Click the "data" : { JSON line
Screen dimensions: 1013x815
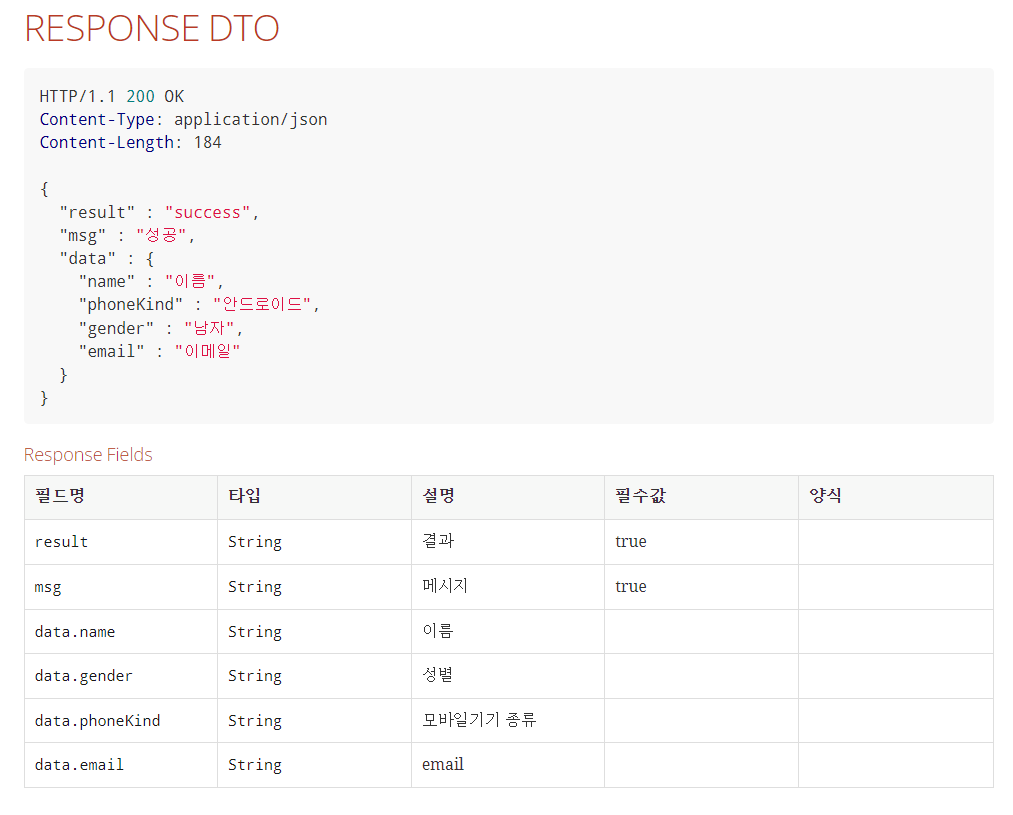[107, 259]
